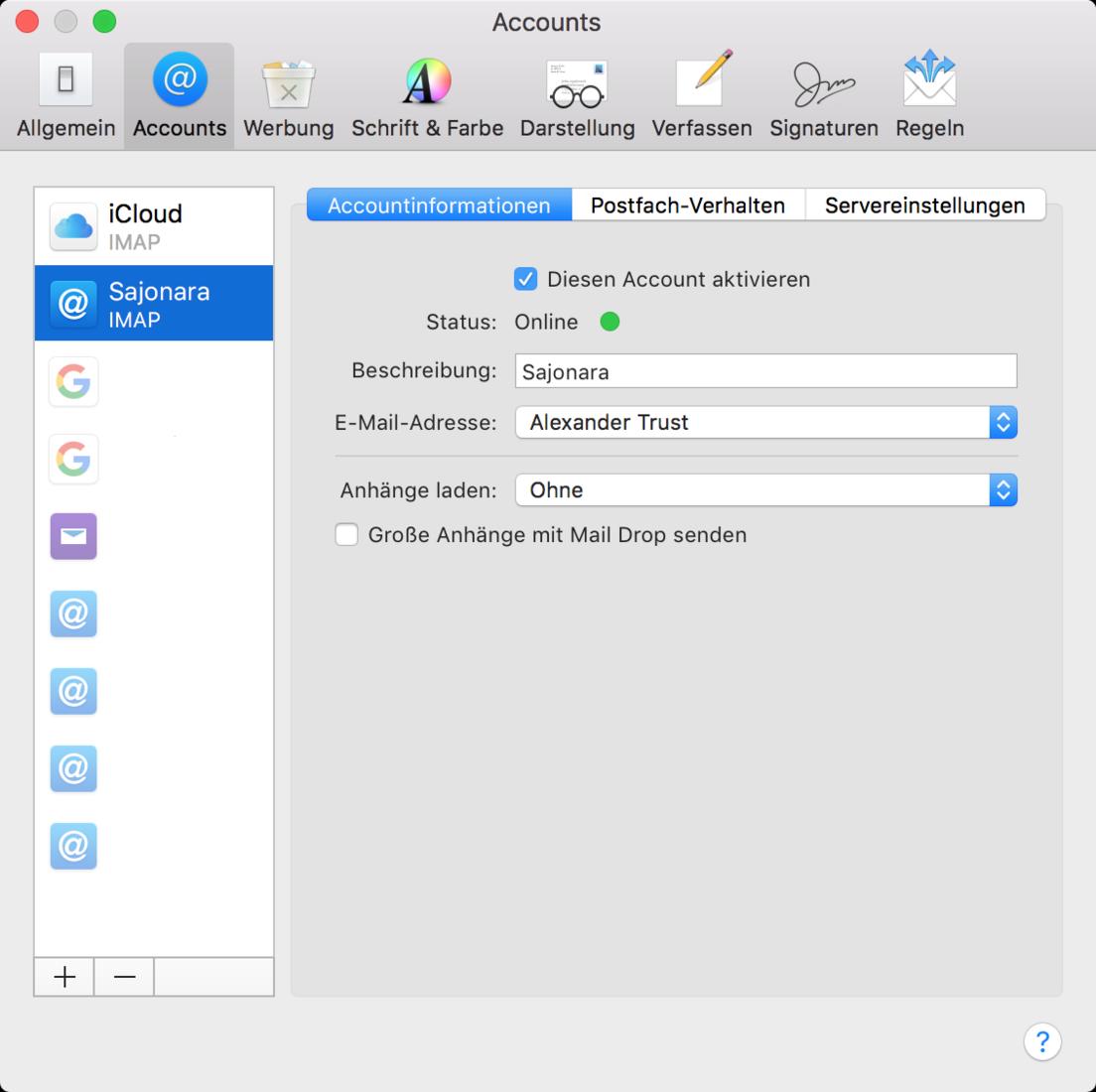1096x1092 pixels.
Task: Enable Große Anhänge mit Mail Drop senden
Action: point(346,535)
